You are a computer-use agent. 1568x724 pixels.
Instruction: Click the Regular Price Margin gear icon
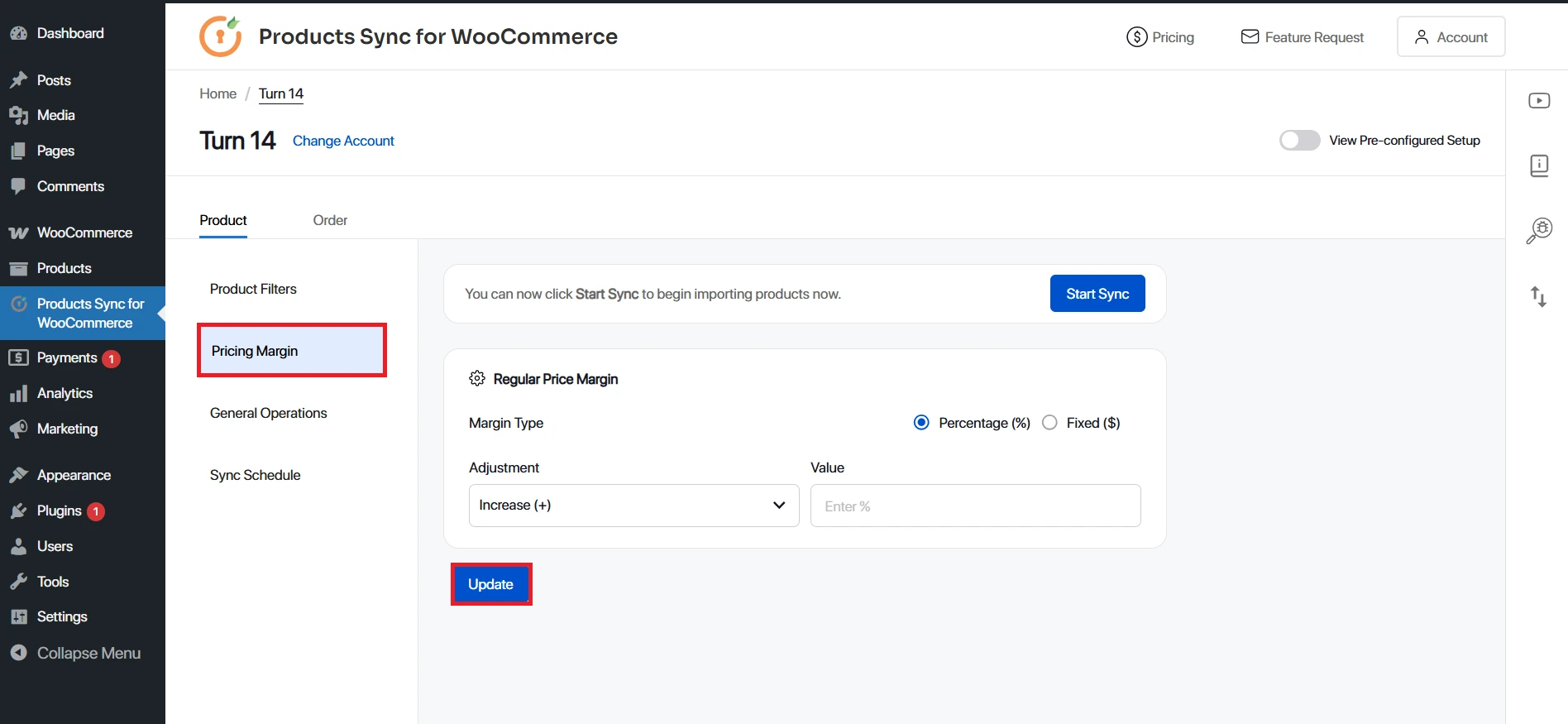tap(477, 378)
